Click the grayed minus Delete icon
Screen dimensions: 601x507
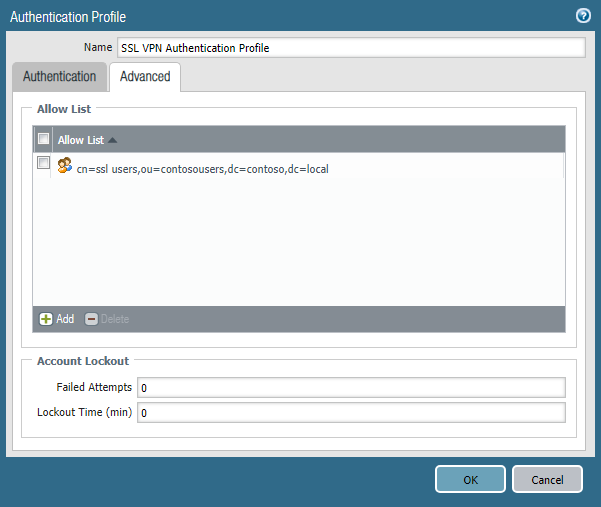click(91, 319)
